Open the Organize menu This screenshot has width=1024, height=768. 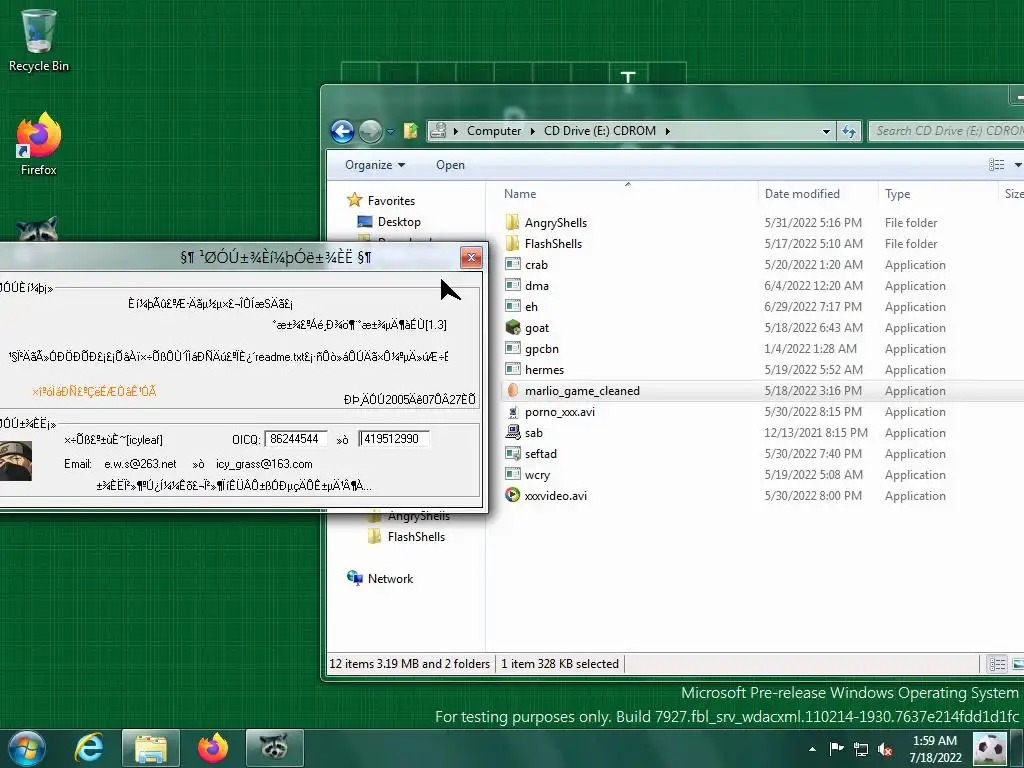point(375,165)
